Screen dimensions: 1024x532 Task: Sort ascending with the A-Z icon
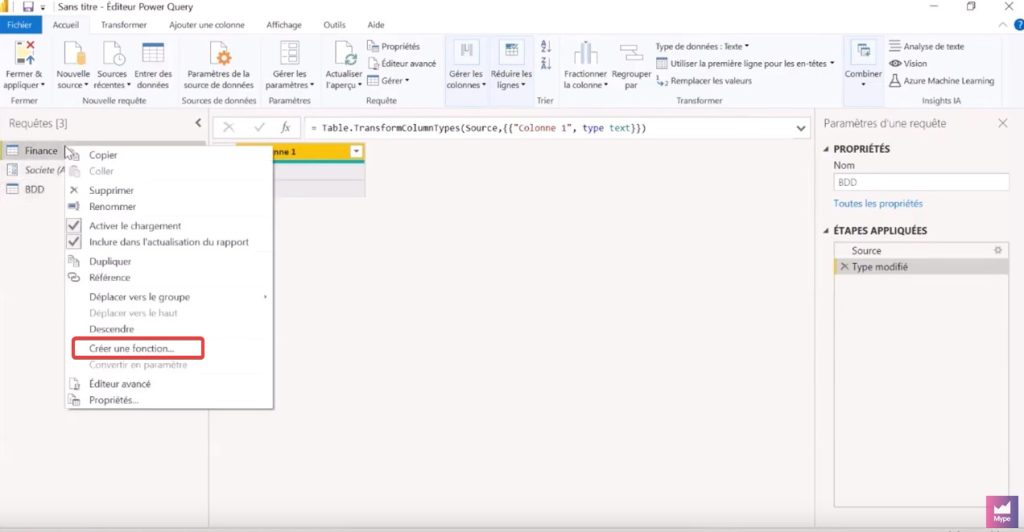tap(546, 46)
